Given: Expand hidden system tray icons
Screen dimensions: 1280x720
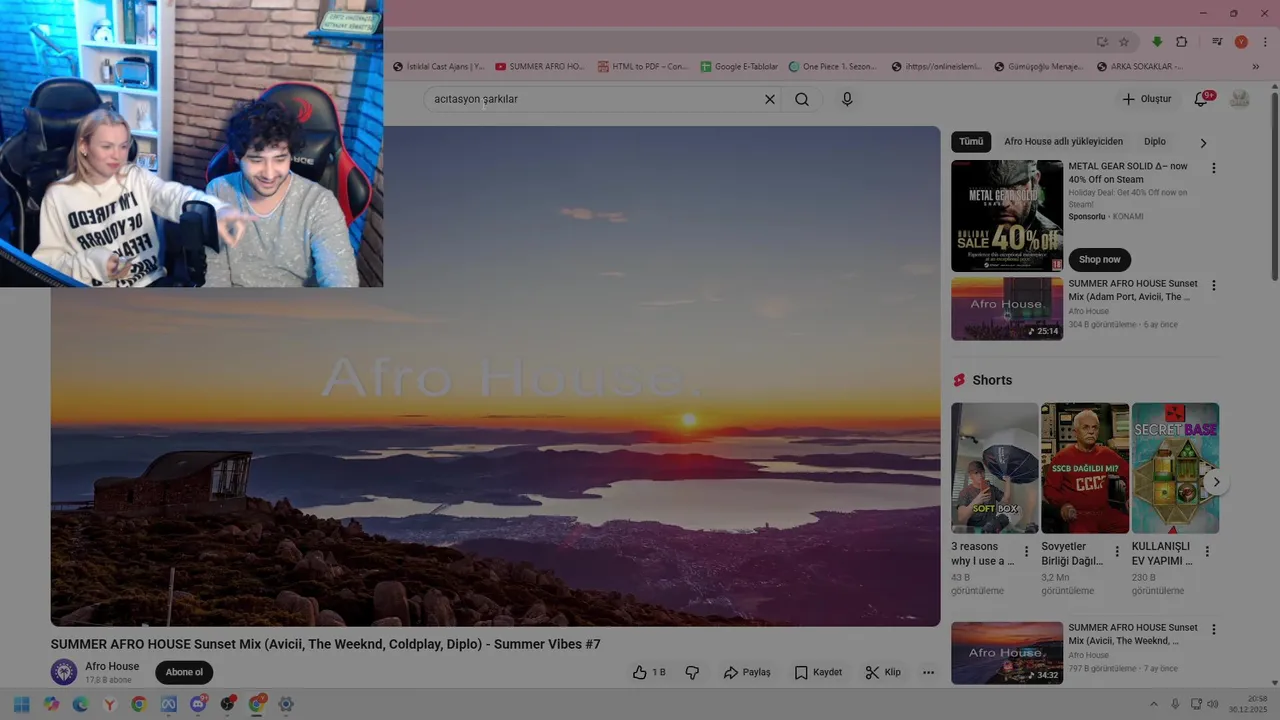Looking at the screenshot, I should point(1153,704).
